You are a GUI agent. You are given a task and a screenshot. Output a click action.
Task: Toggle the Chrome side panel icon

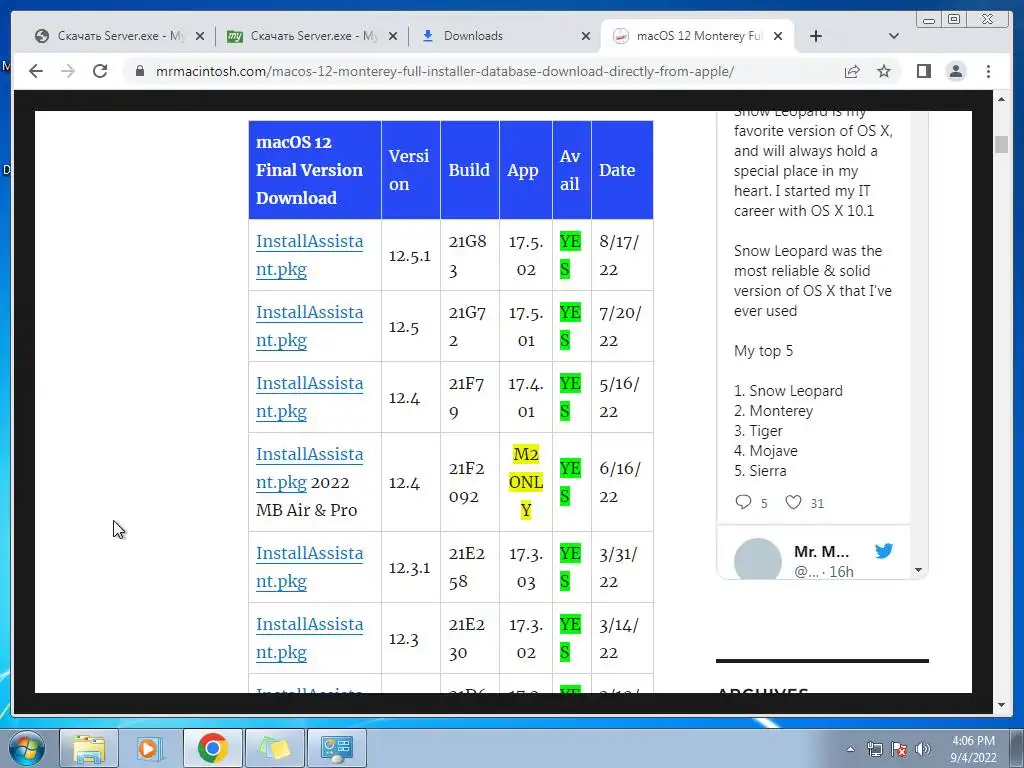click(923, 71)
